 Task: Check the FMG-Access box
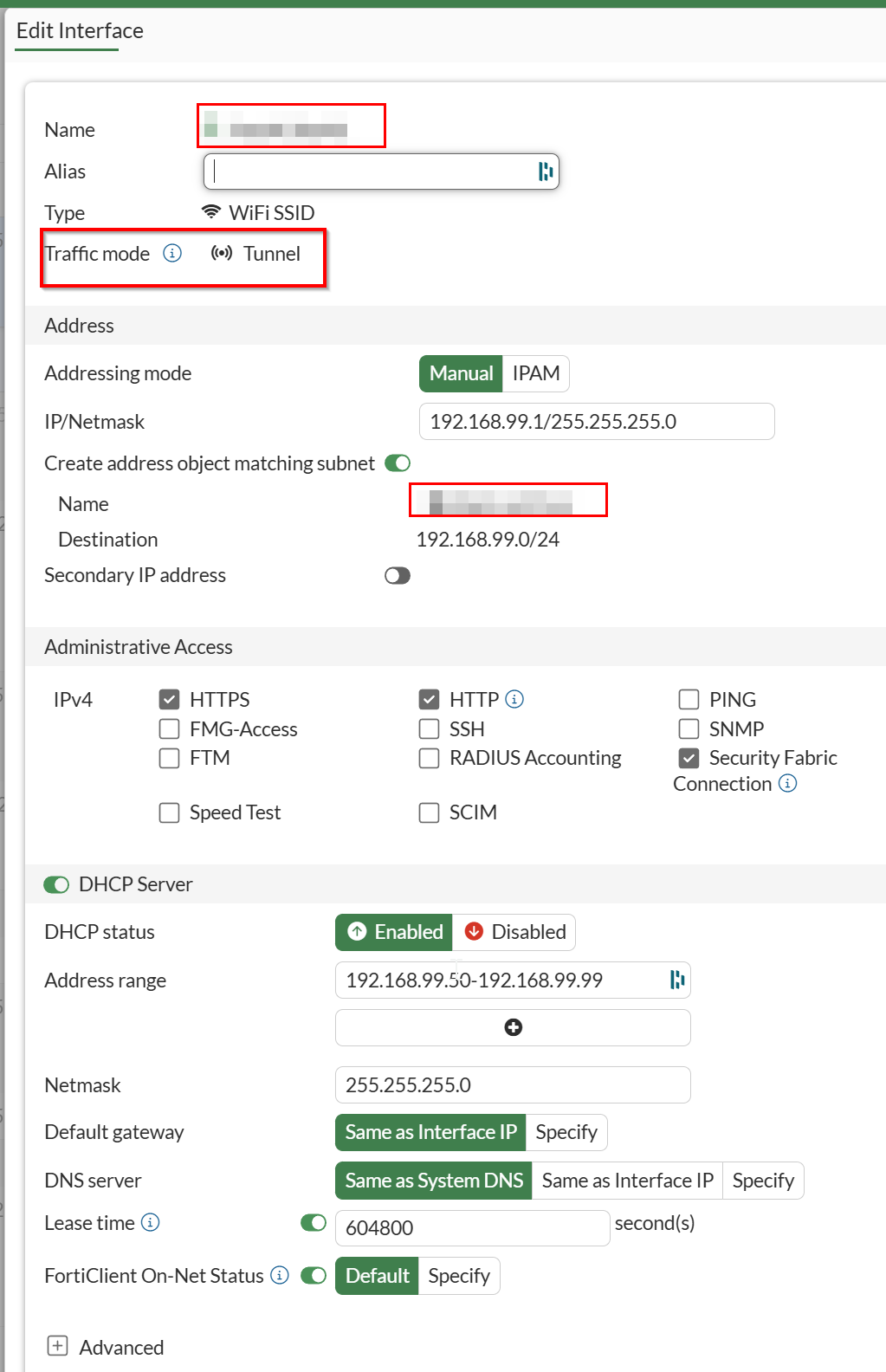click(x=170, y=729)
